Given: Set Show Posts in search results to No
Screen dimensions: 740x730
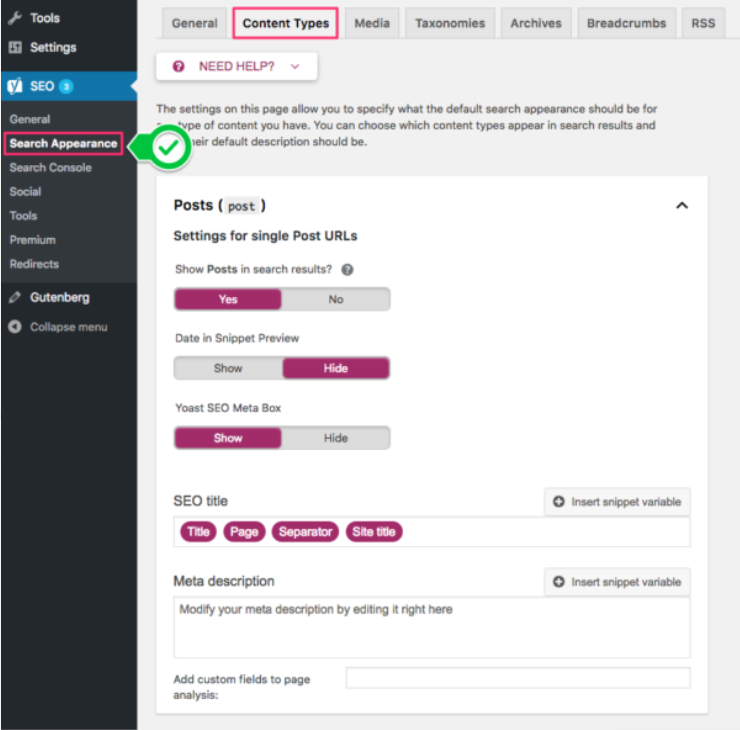Looking at the screenshot, I should click(336, 299).
